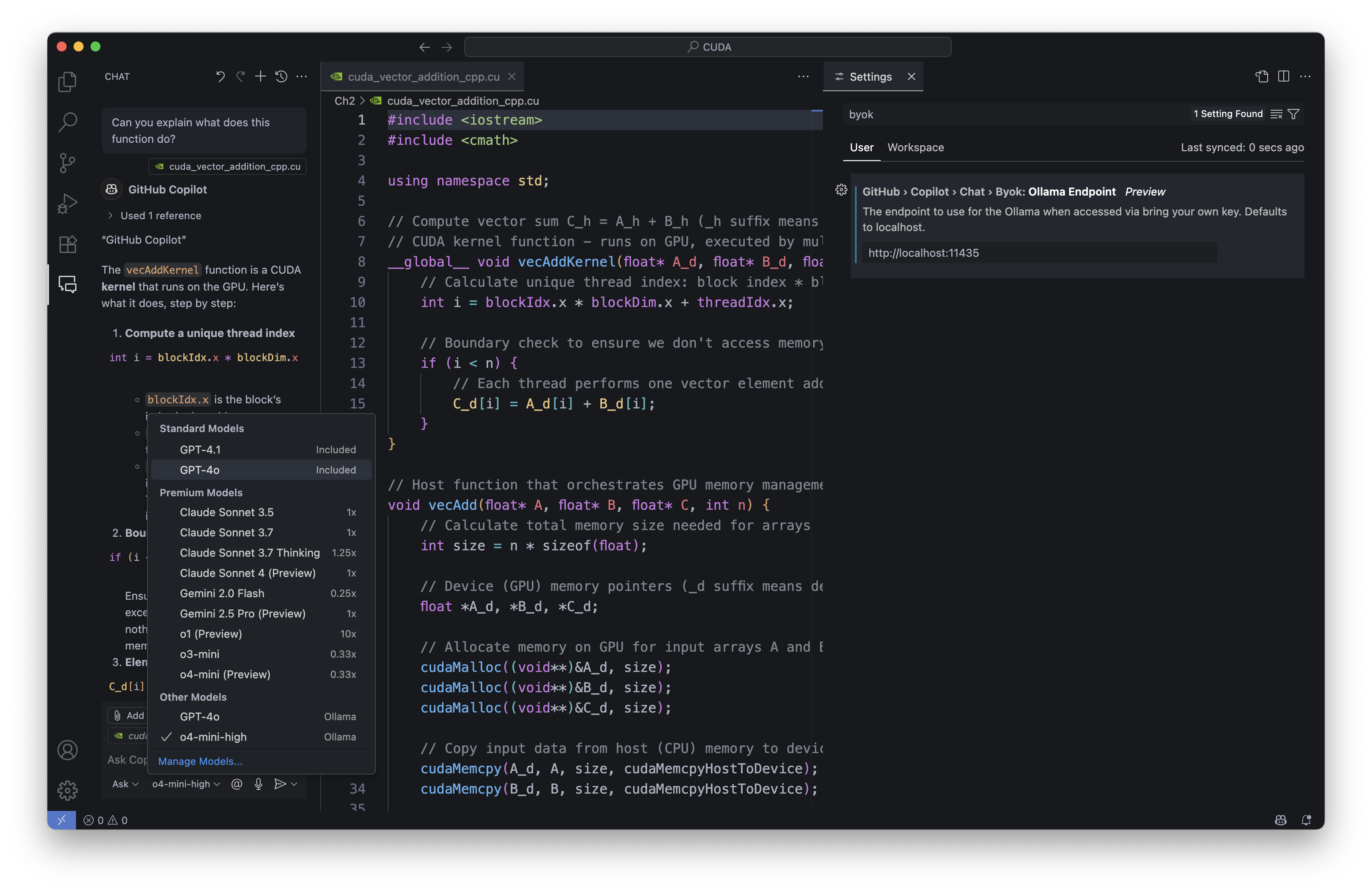
Task: Open Settings JSON file icon
Action: click(1262, 76)
